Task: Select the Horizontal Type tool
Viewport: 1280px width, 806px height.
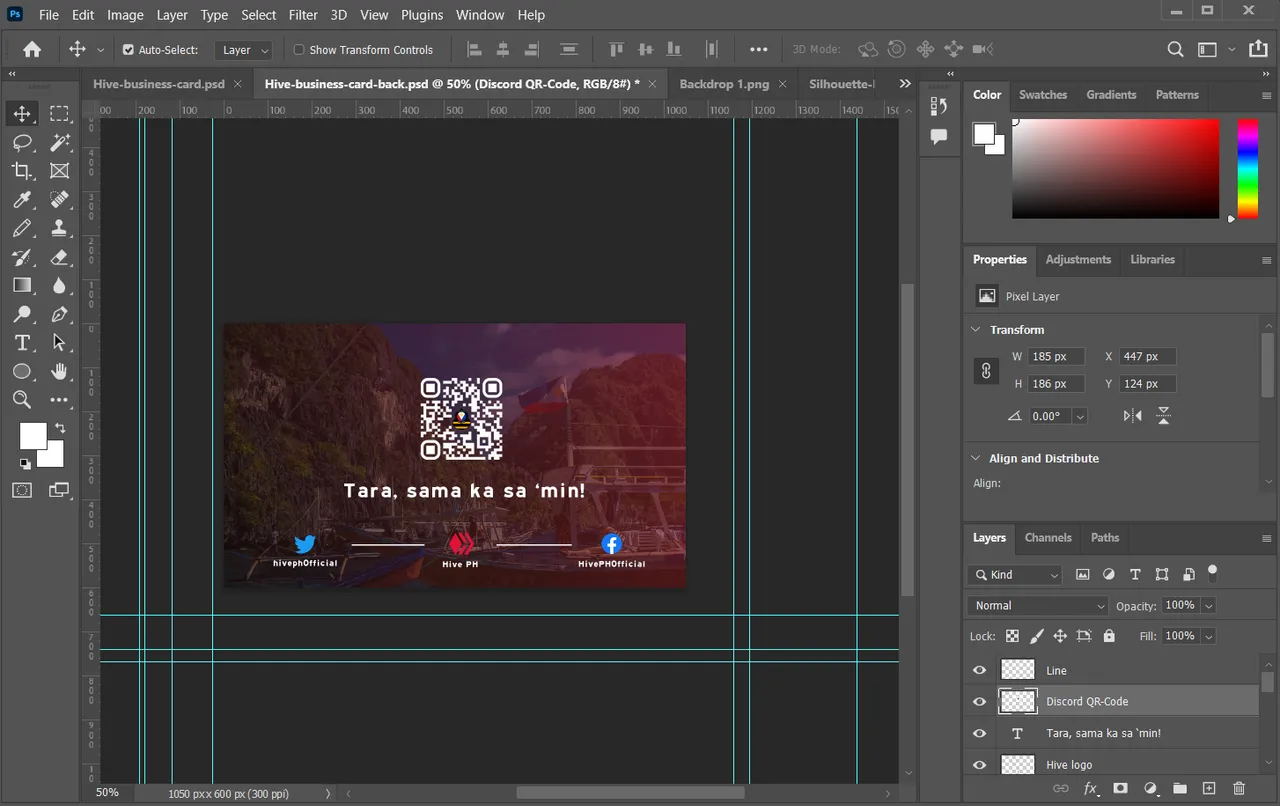Action: coord(22,343)
